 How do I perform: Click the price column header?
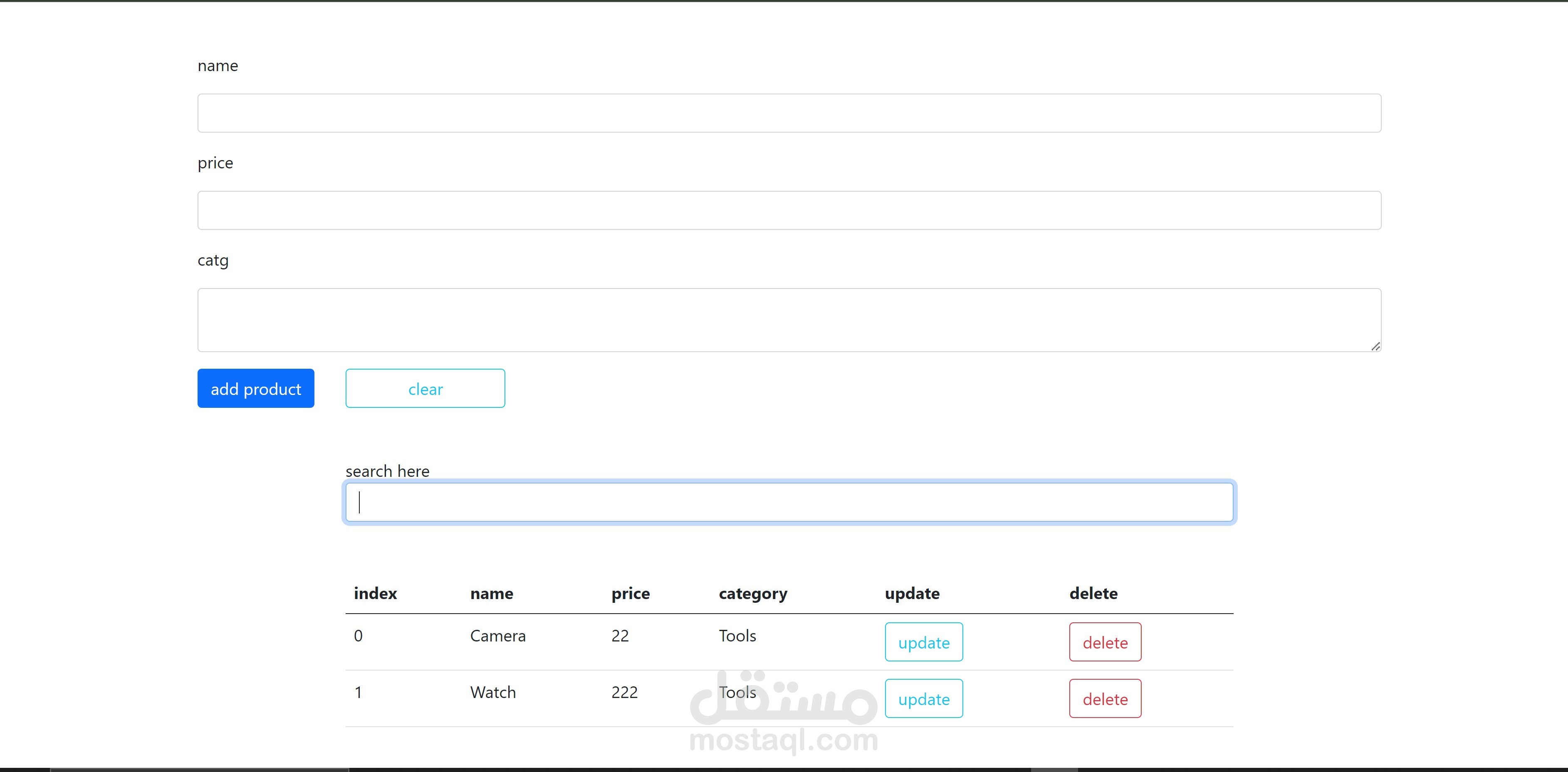630,593
